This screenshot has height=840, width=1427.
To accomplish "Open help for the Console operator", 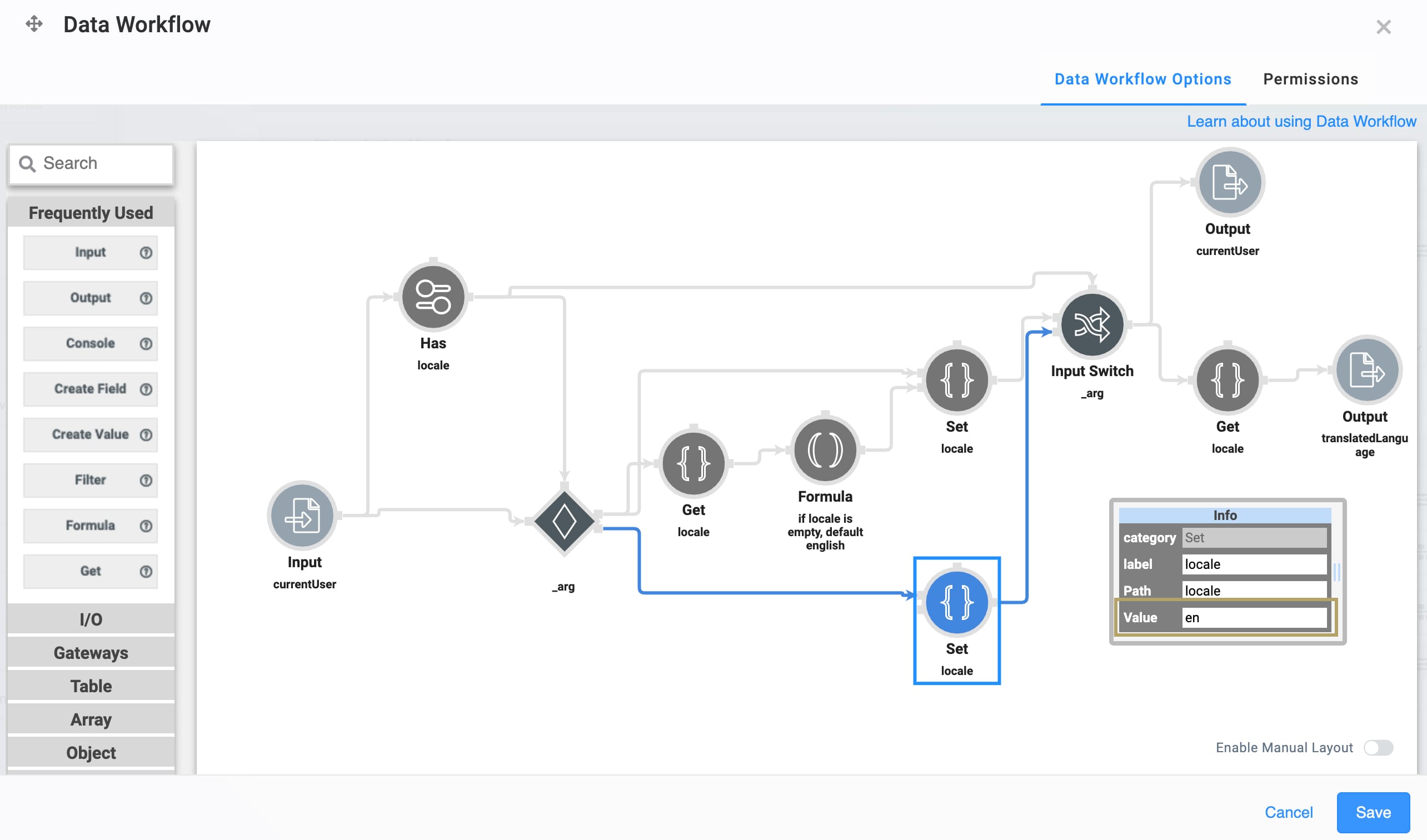I will (146, 343).
